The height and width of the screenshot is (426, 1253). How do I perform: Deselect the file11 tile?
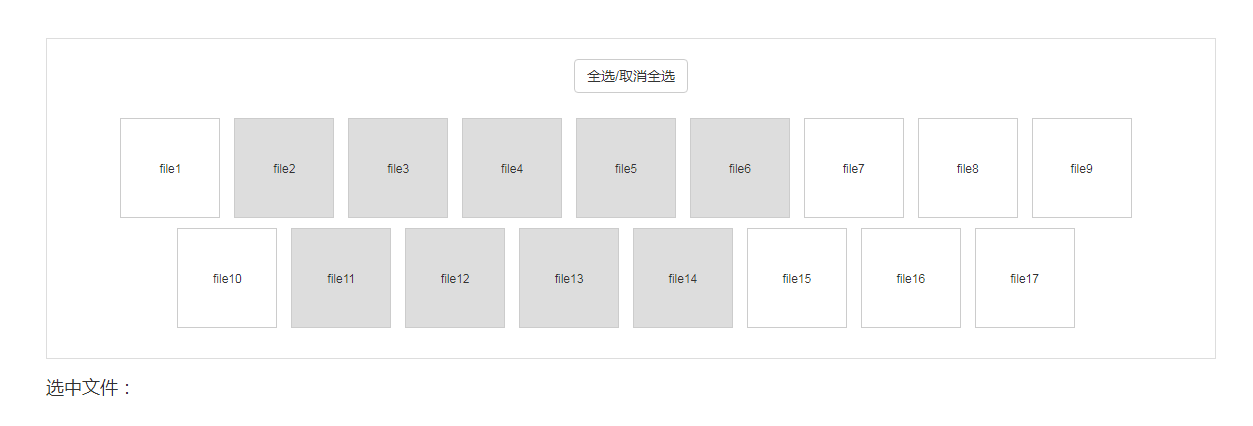341,278
